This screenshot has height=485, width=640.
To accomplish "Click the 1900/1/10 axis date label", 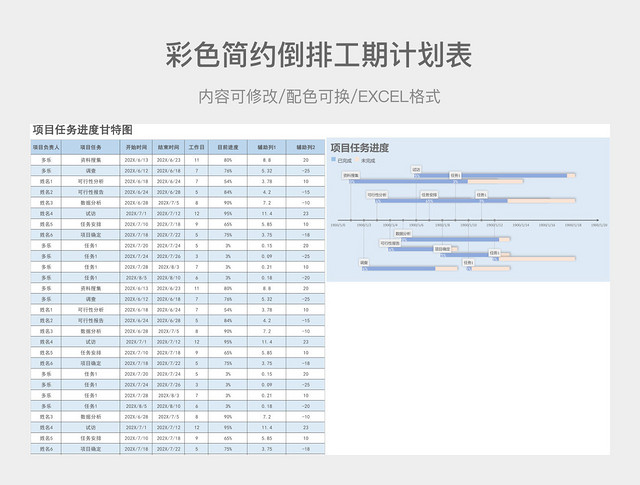I will [468, 225].
